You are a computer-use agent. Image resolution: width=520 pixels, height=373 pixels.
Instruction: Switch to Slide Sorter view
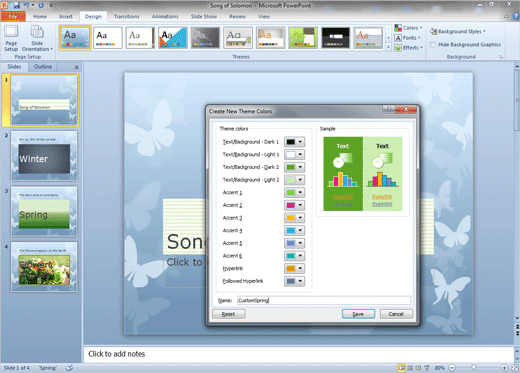point(410,368)
